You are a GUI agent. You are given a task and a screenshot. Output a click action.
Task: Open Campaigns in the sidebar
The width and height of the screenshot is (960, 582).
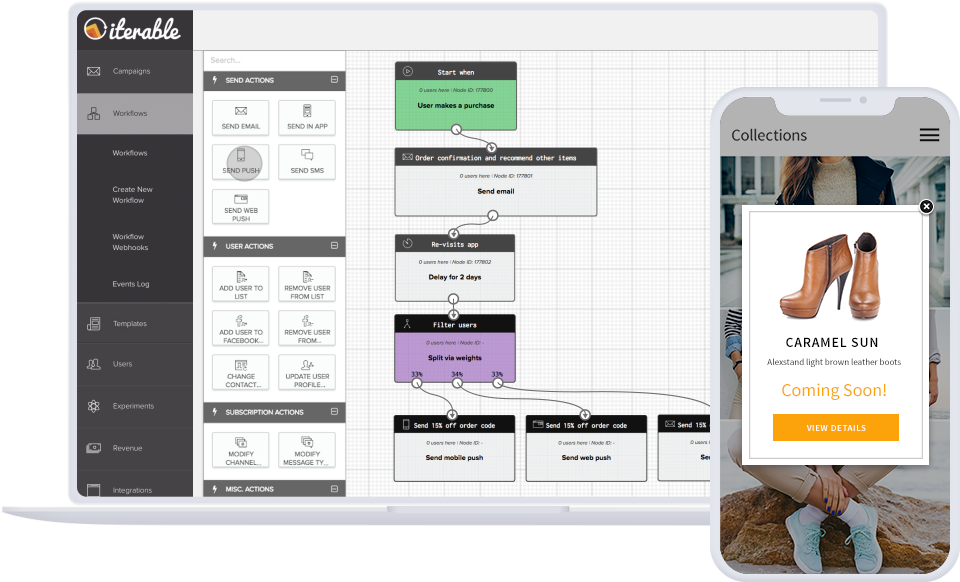131,71
